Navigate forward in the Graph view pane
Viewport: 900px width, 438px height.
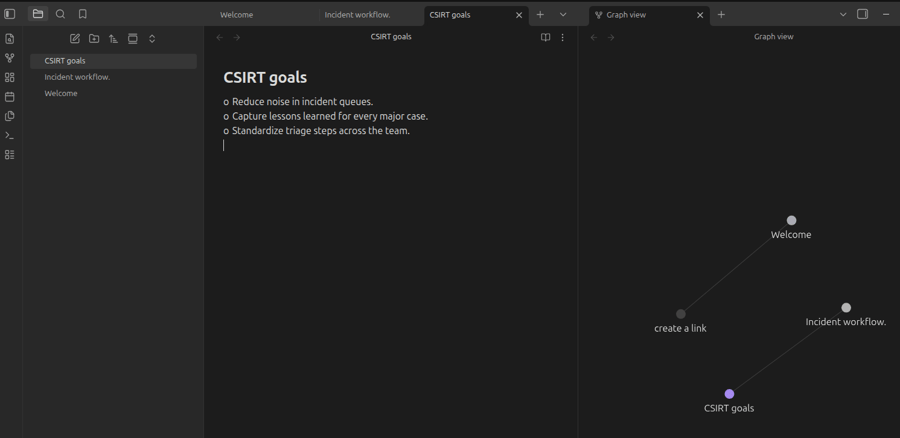[611, 37]
